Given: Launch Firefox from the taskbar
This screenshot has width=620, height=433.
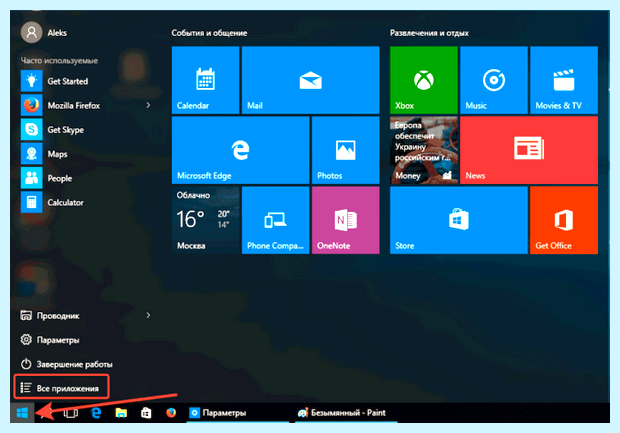Looking at the screenshot, I should click(171, 413).
